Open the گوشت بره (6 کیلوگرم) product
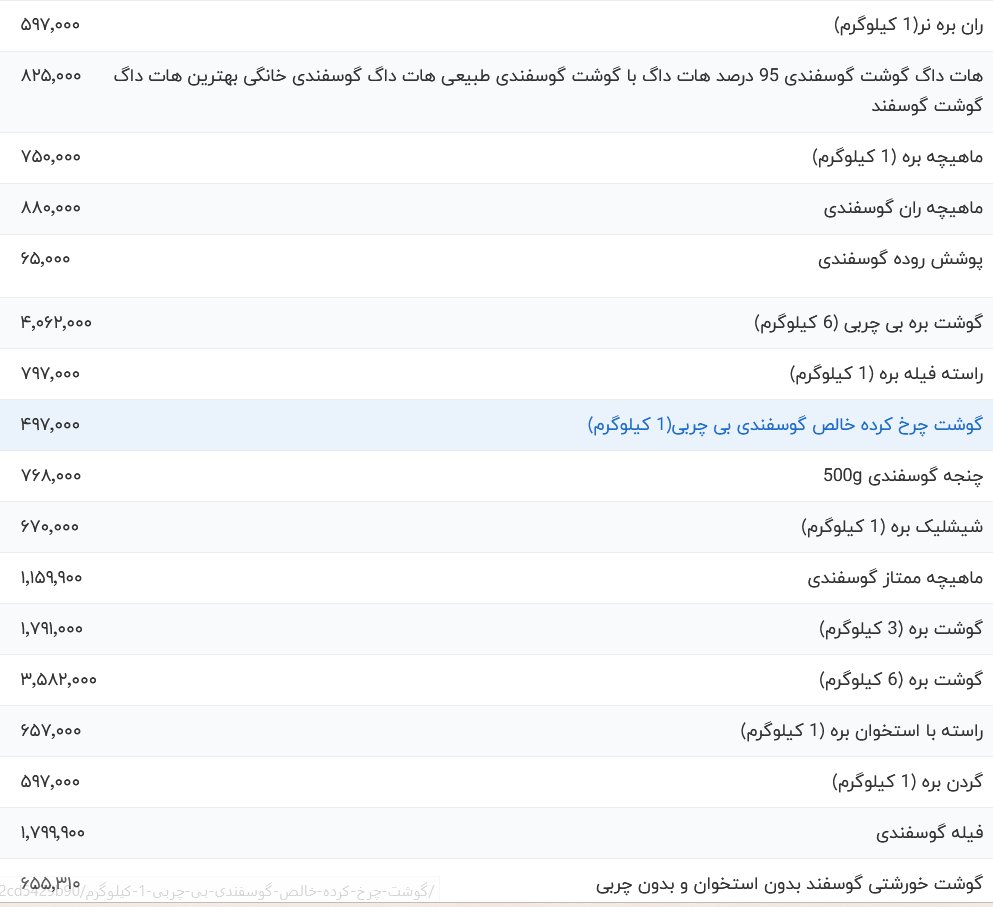Screen dimensions: 993x907 [901, 680]
